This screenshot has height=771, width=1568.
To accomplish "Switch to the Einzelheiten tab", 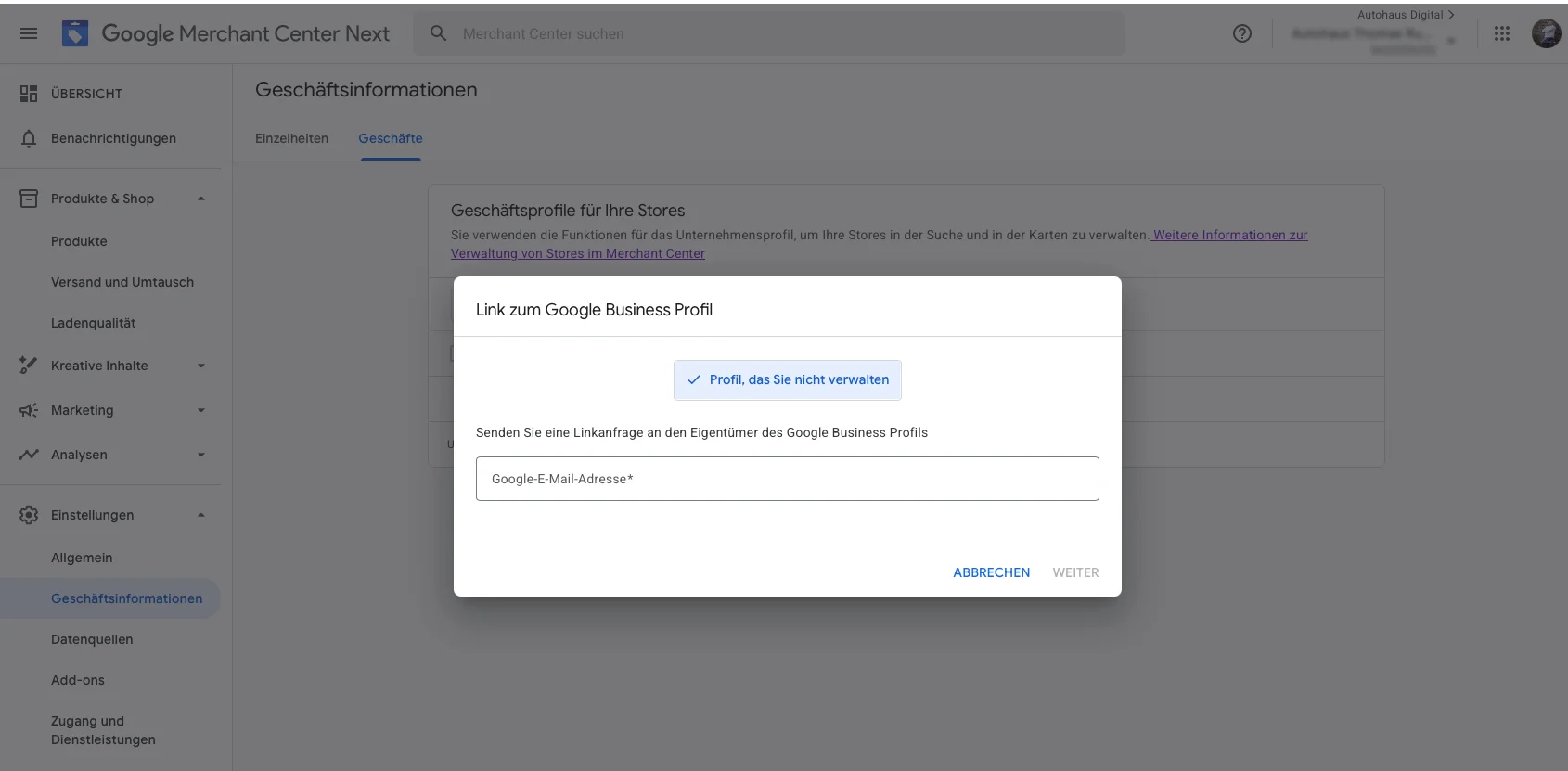I will 291,138.
